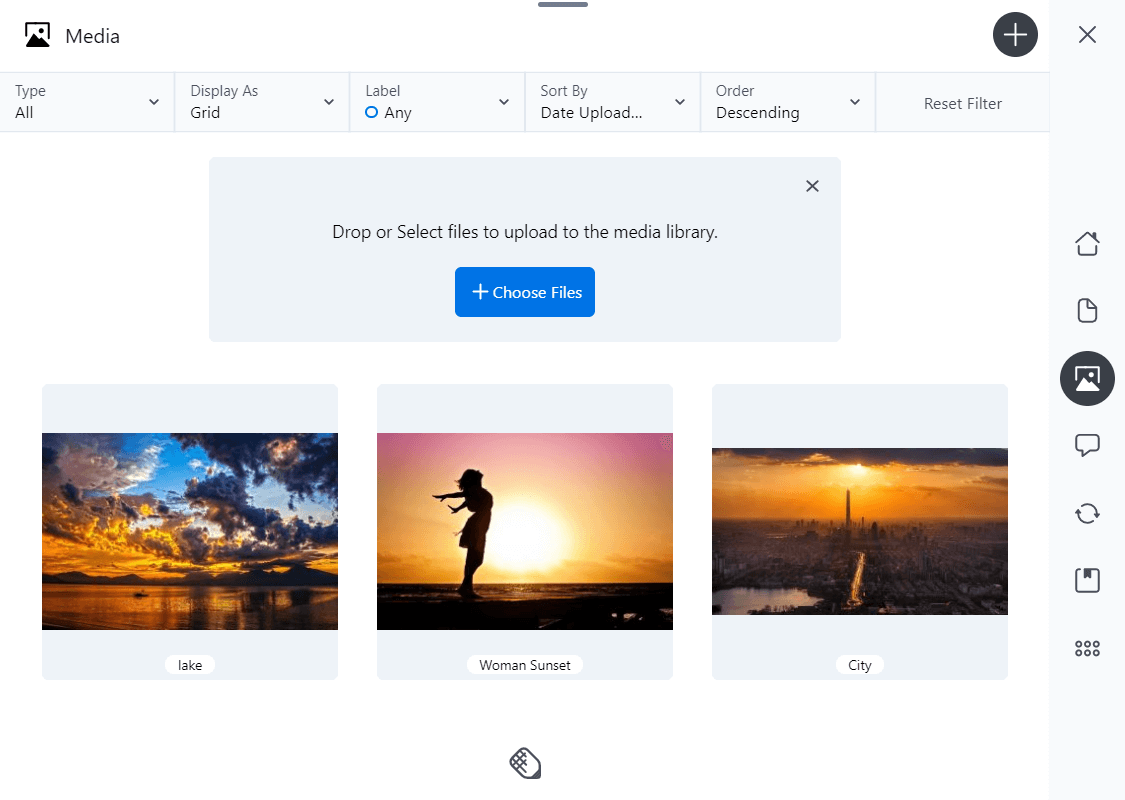Change sort order using Order dropdown
This screenshot has height=800, width=1125.
(787, 102)
